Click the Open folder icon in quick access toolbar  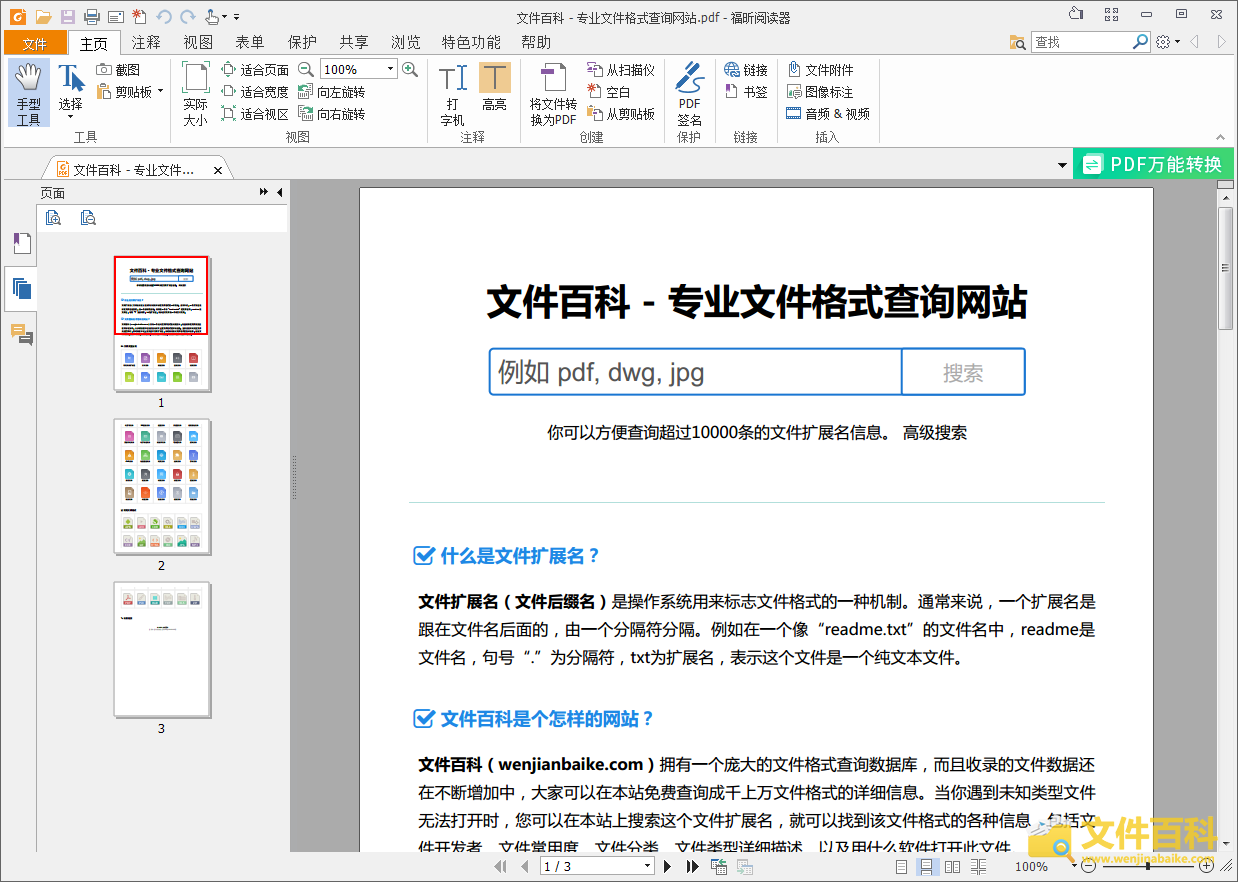point(43,16)
